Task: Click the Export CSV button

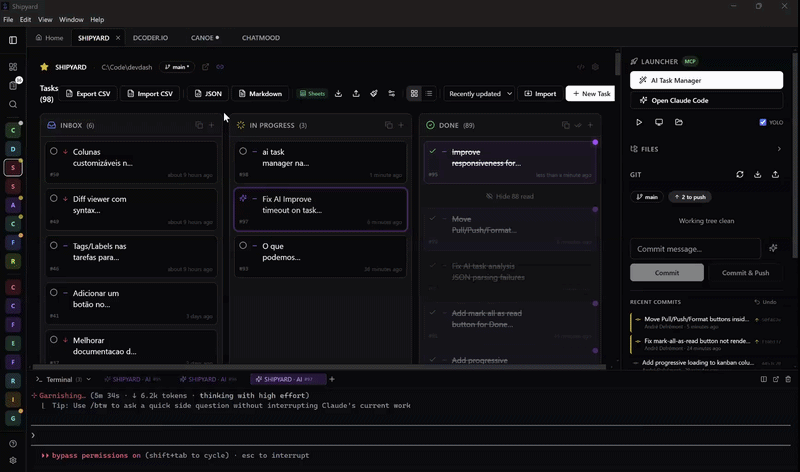Action: pyautogui.click(x=88, y=93)
